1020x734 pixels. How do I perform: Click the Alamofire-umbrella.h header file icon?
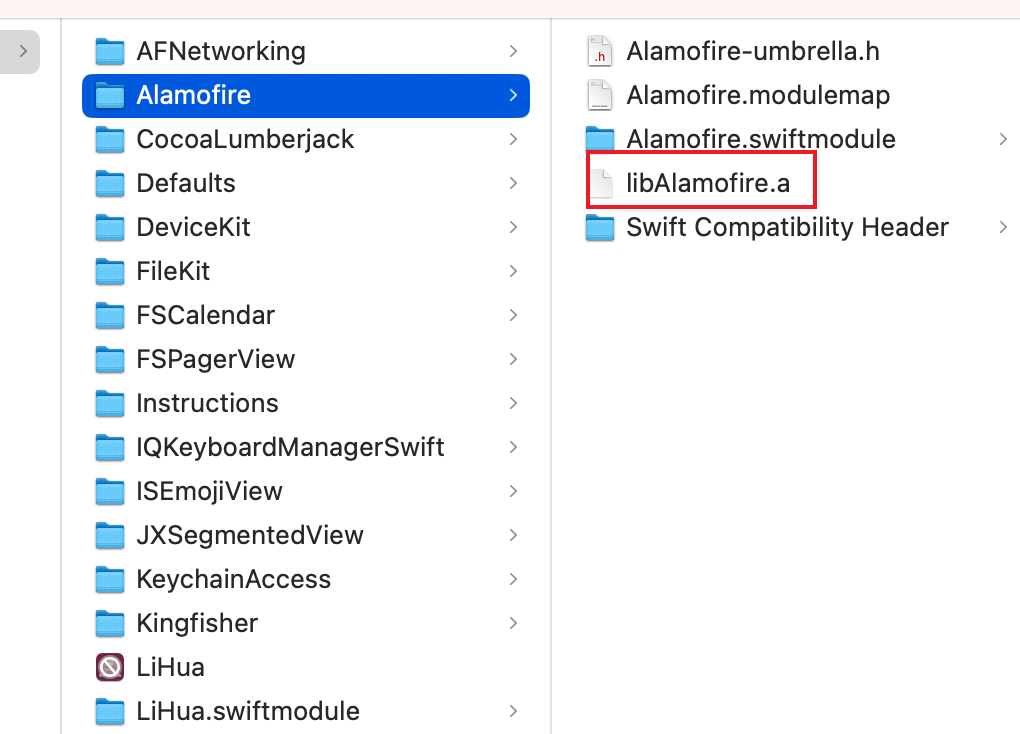[599, 51]
